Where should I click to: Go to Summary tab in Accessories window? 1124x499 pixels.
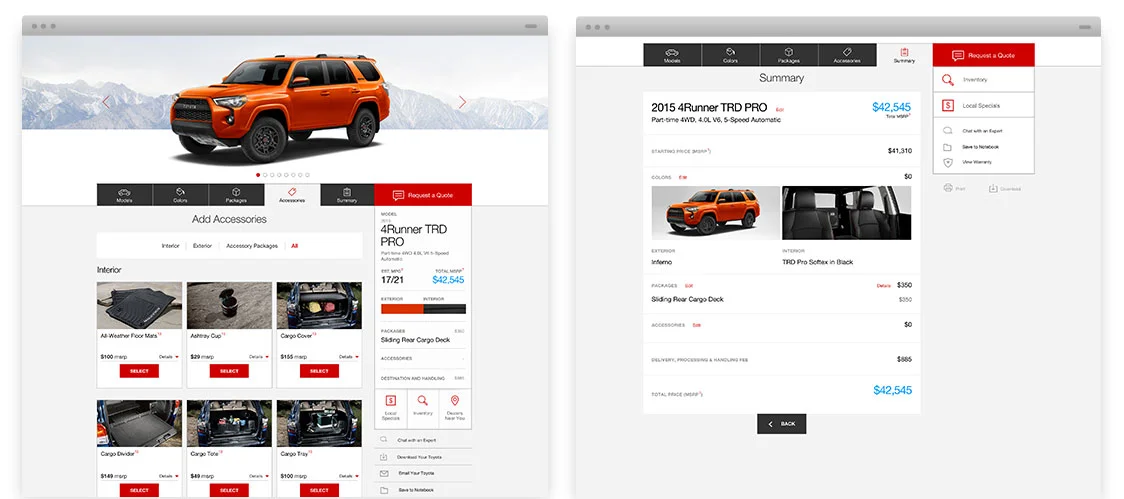pos(347,195)
